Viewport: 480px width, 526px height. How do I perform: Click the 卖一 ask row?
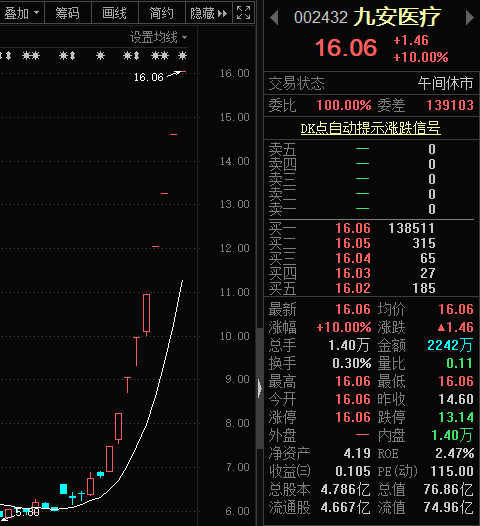point(371,209)
